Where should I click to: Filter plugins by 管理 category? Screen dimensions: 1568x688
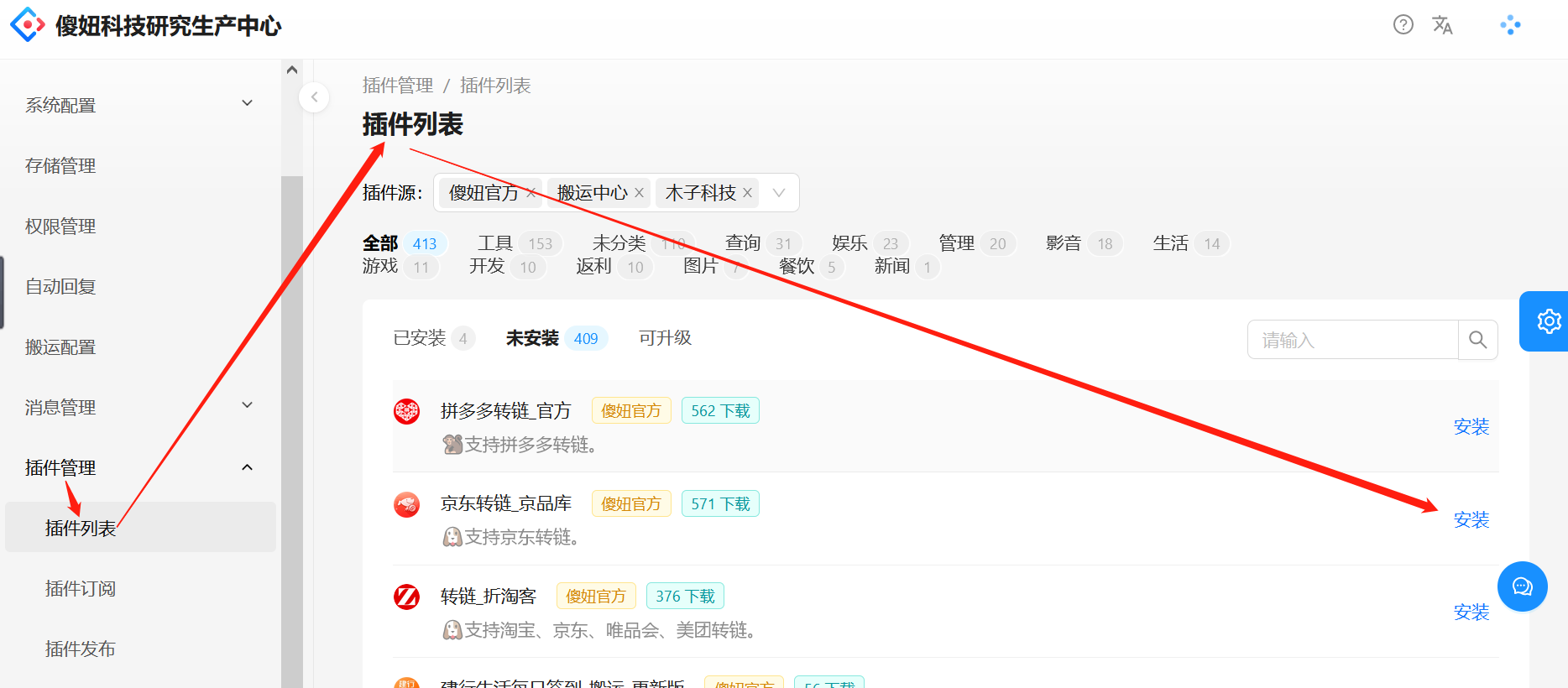coord(977,243)
